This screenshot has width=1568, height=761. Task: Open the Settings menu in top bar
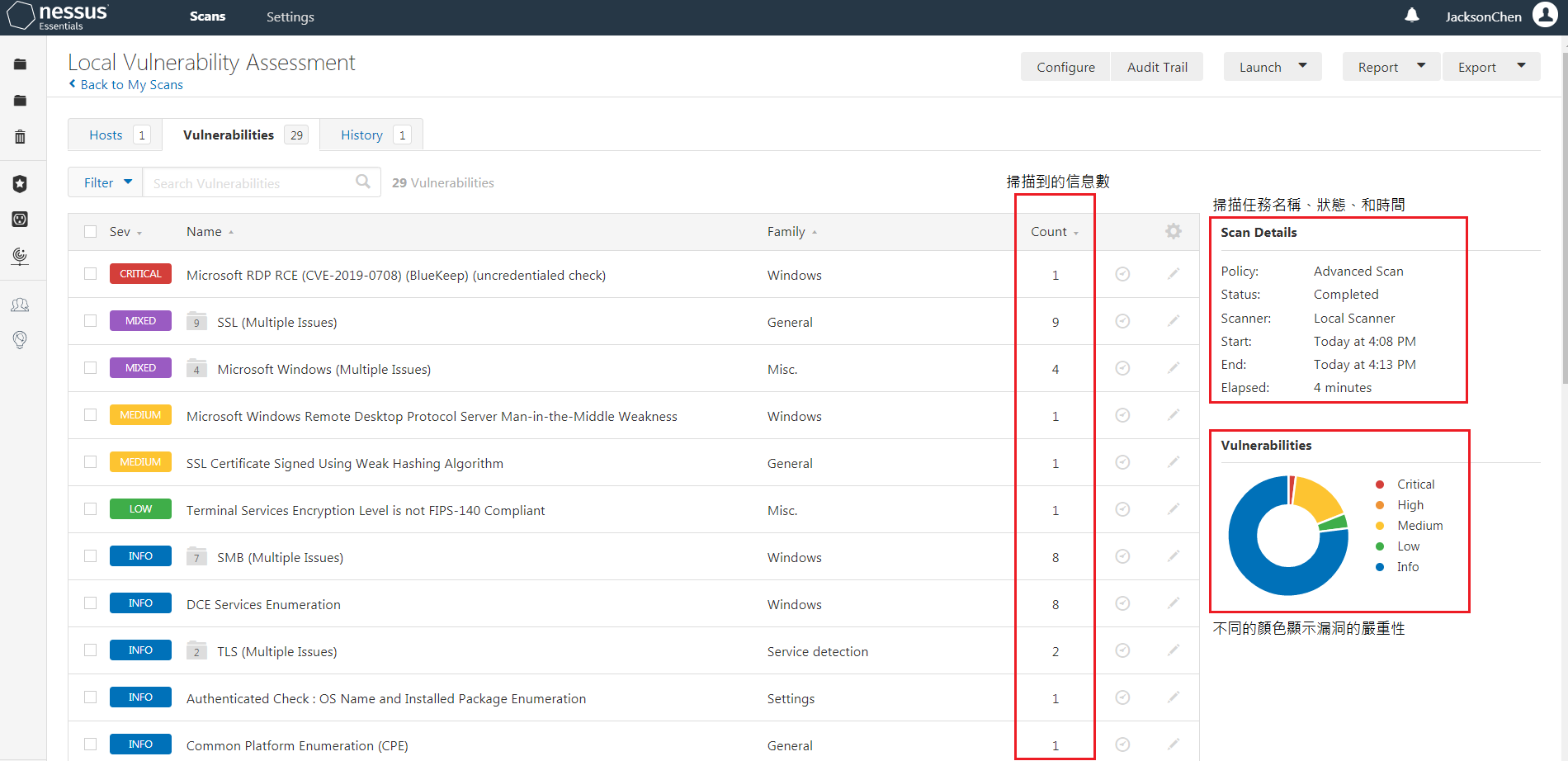tap(290, 17)
